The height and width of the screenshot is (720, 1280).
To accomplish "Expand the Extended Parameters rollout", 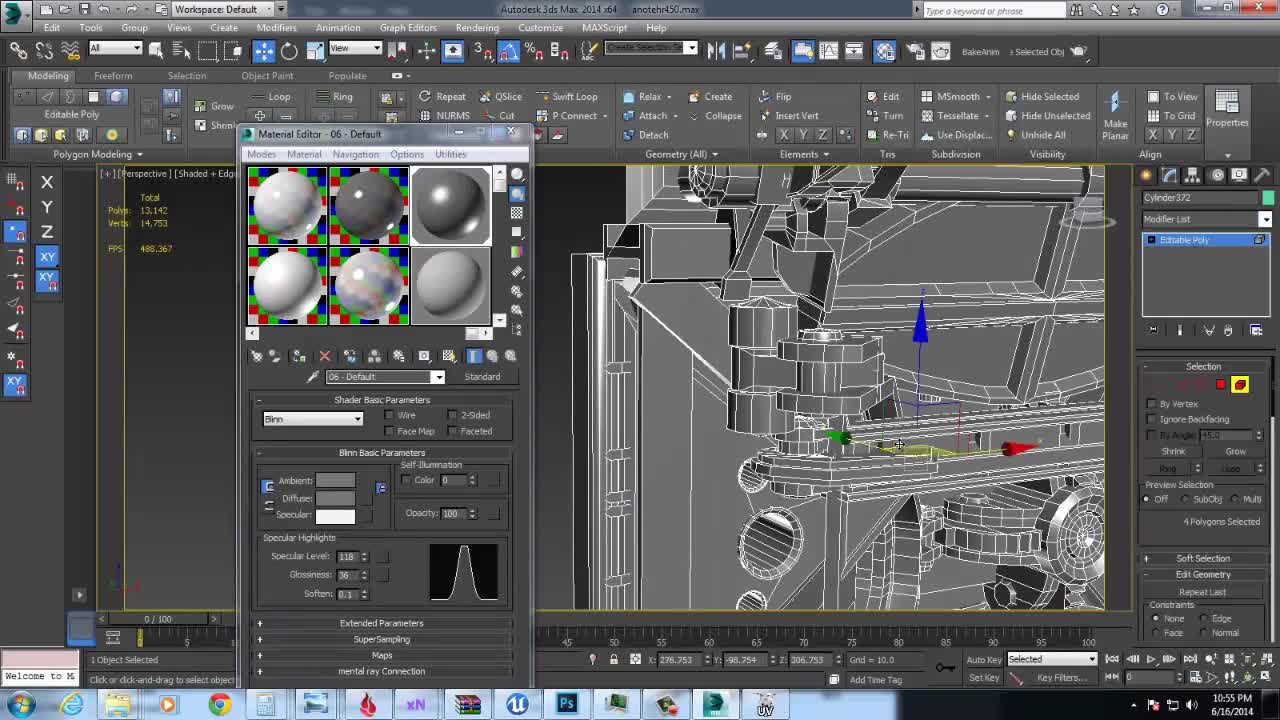I will 382,623.
